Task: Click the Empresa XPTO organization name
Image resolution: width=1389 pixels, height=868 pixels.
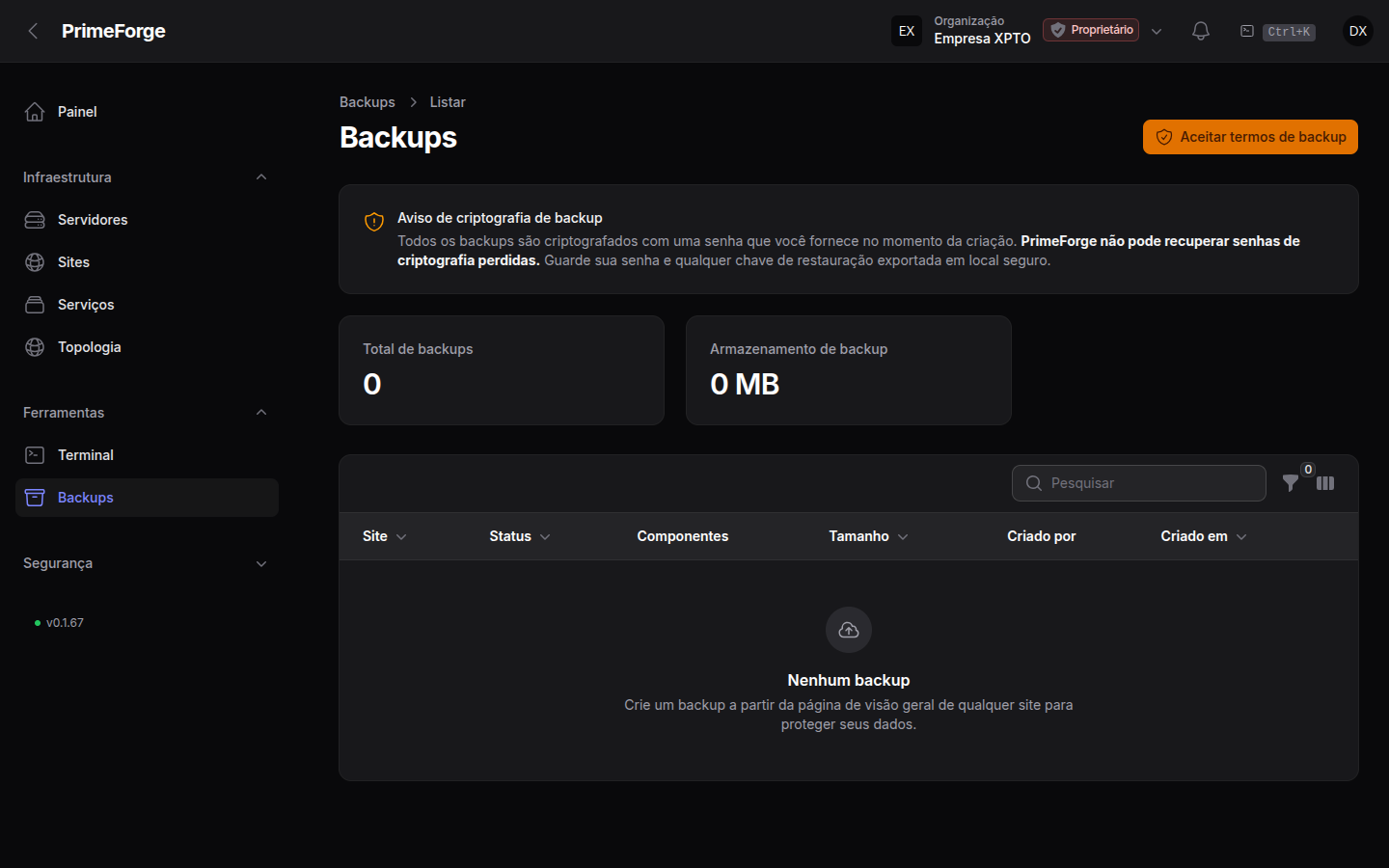Action: (x=982, y=39)
